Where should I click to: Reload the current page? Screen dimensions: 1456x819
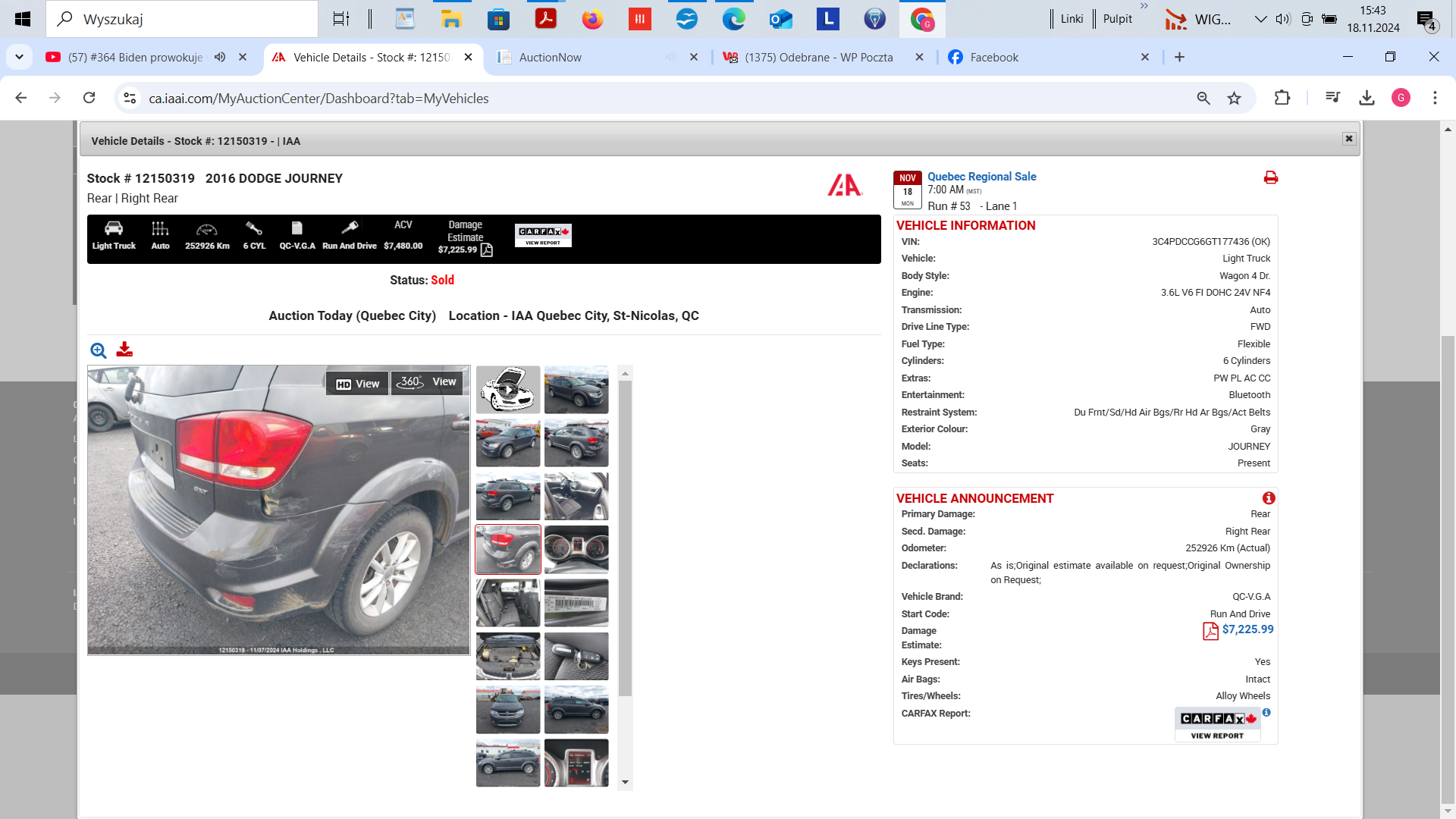[89, 98]
